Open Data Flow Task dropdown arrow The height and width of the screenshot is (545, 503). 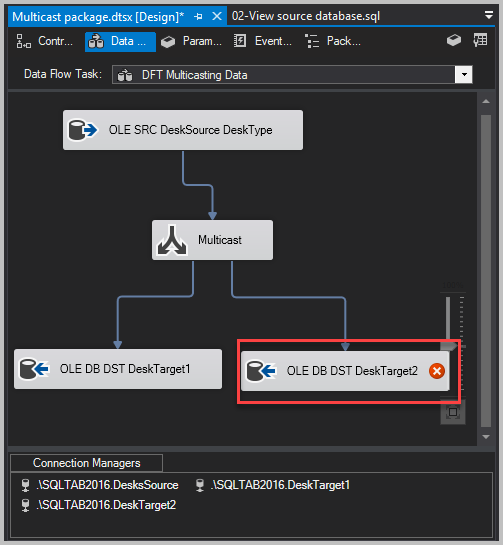click(x=464, y=74)
